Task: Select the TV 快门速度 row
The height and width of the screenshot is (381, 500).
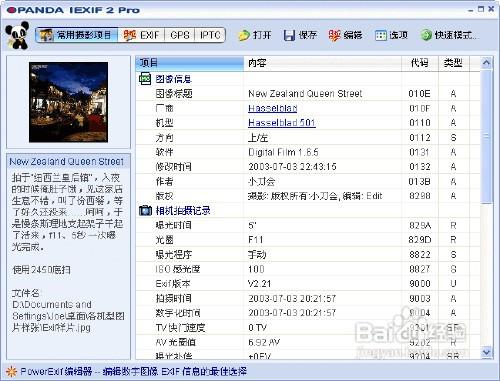Action: click(308, 328)
